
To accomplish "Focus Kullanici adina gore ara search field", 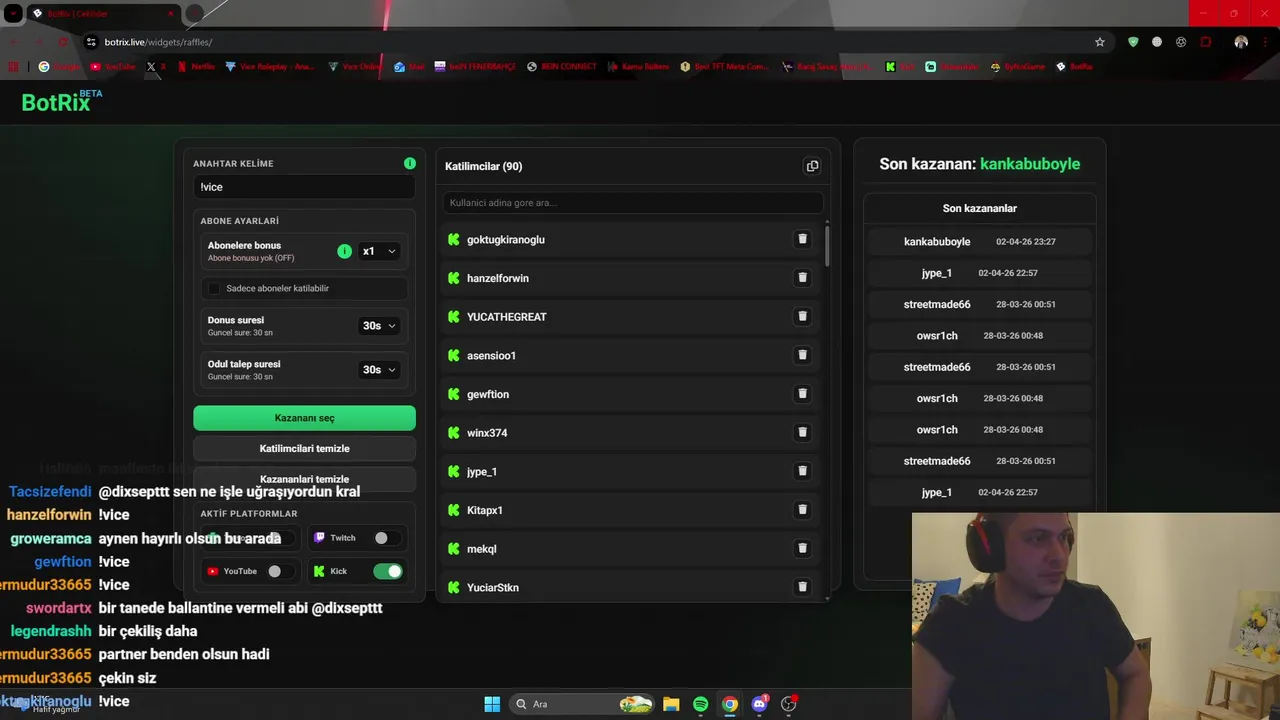I will pyautogui.click(x=633, y=203).
